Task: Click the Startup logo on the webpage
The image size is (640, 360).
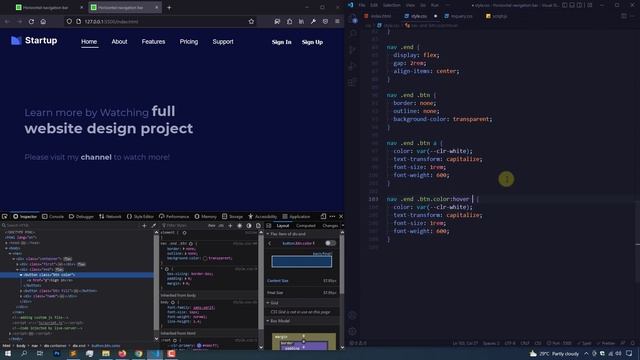Action: tap(34, 40)
